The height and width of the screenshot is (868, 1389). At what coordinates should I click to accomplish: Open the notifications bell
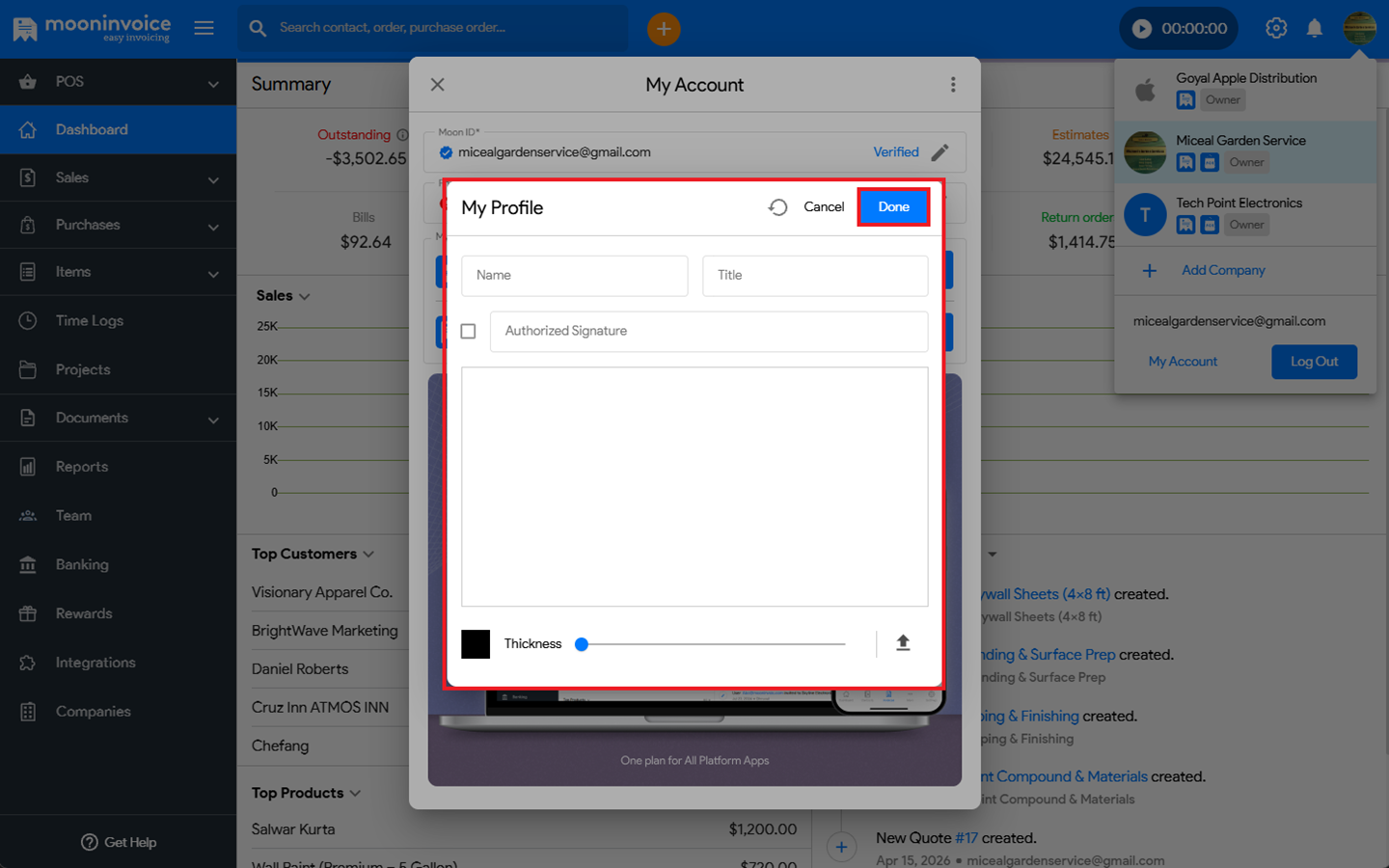coord(1314,29)
